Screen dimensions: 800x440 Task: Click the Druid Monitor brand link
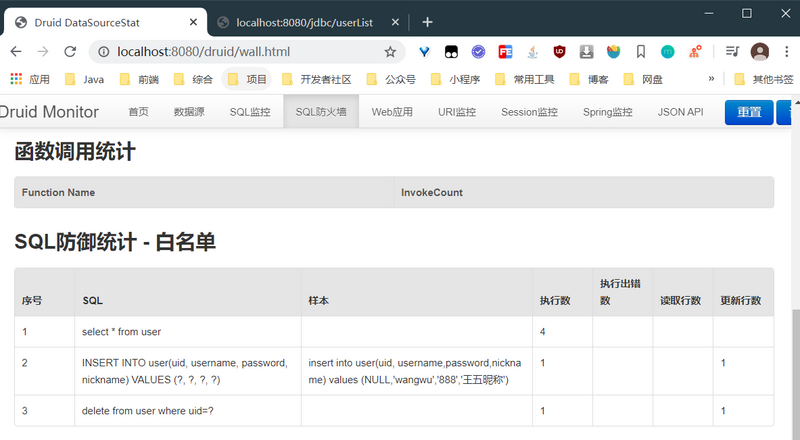pyautogui.click(x=49, y=112)
